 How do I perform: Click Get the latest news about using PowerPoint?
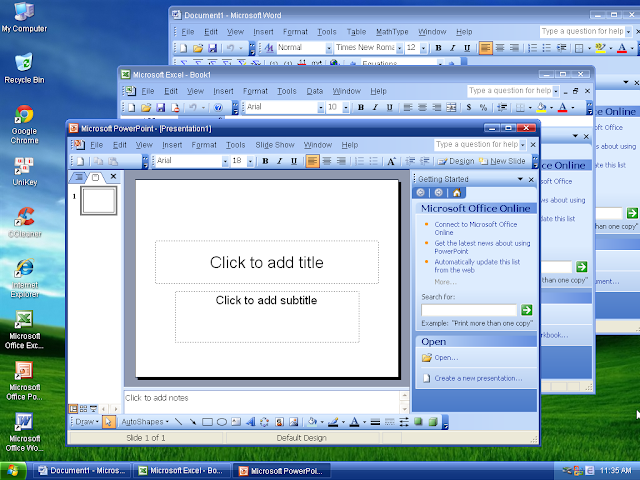pos(482,247)
